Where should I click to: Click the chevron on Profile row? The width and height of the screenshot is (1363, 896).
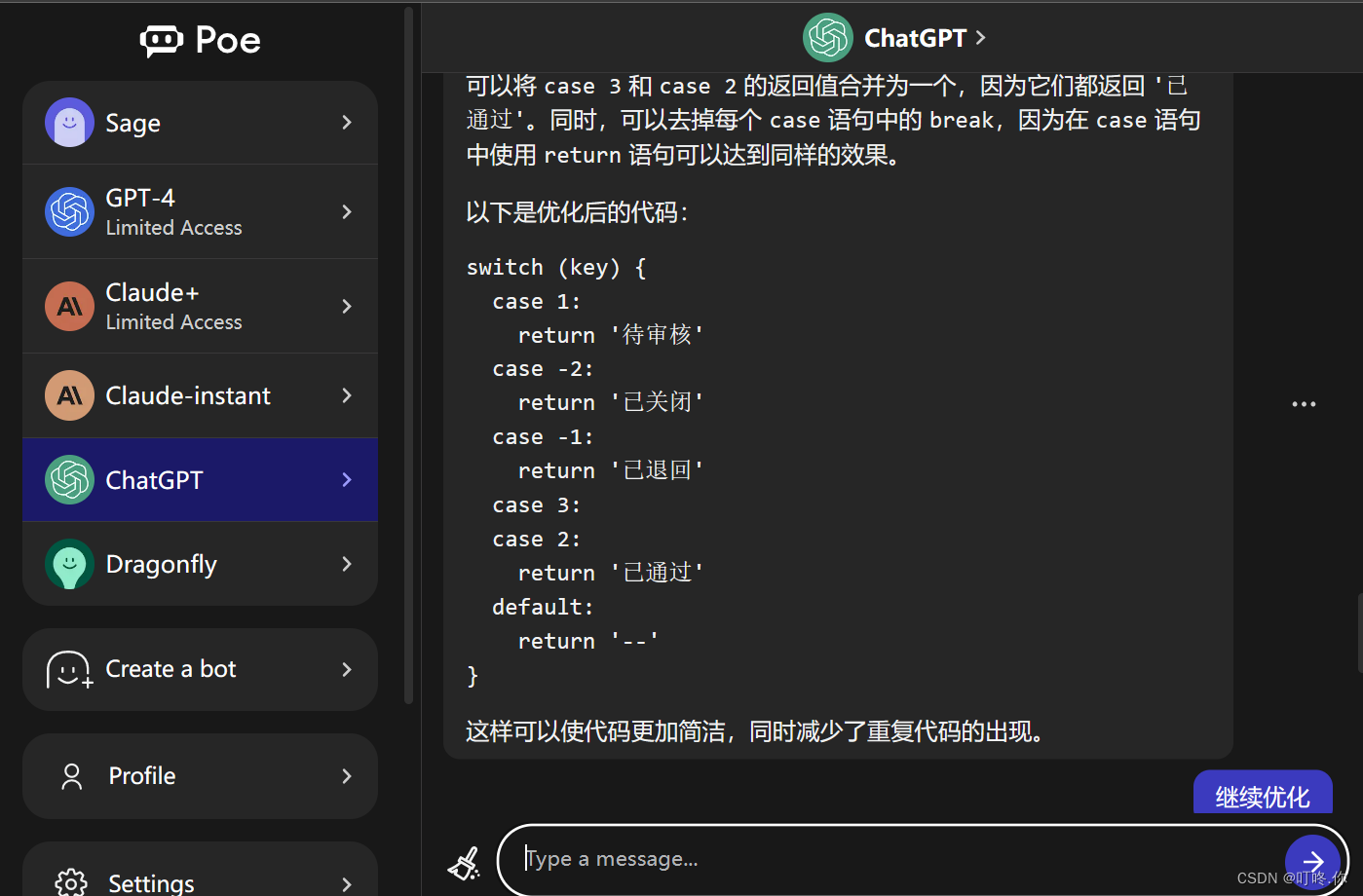pos(347,776)
